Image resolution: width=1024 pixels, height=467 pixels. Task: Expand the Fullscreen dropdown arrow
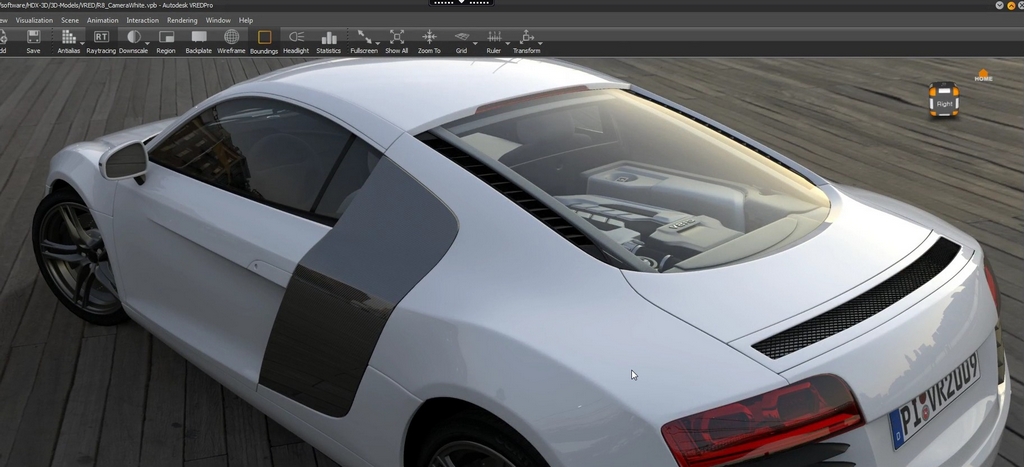pos(377,43)
